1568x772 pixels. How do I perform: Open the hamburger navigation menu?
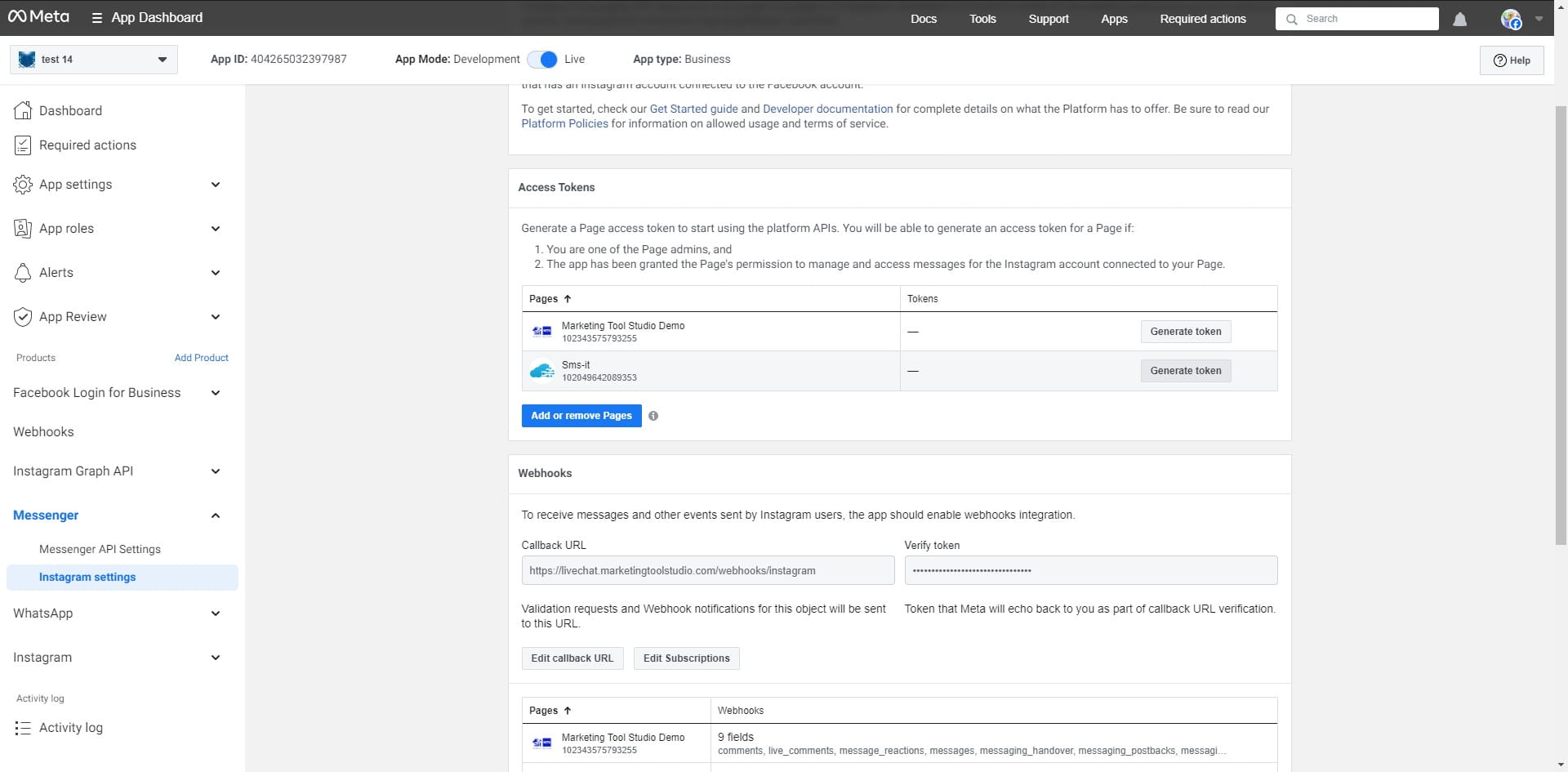pos(96,18)
